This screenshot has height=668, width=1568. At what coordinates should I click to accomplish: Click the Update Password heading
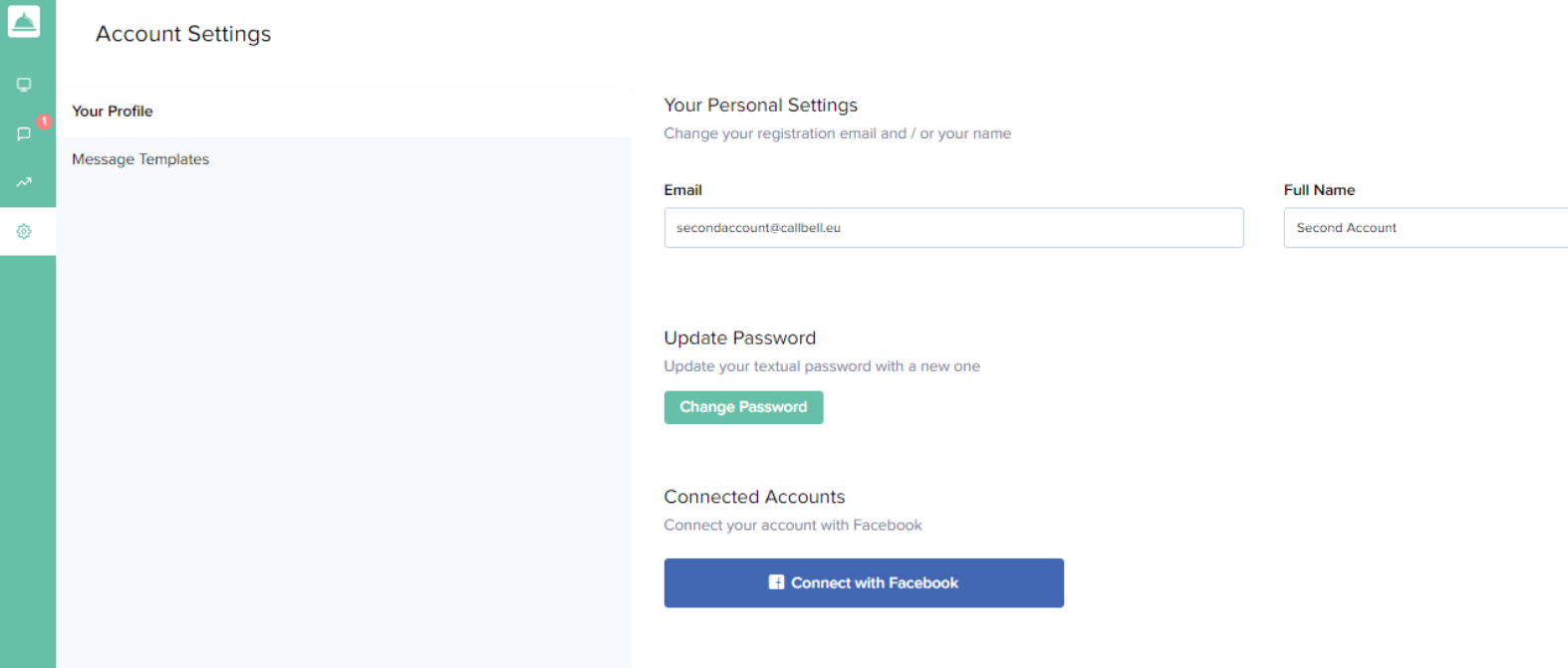(x=739, y=338)
